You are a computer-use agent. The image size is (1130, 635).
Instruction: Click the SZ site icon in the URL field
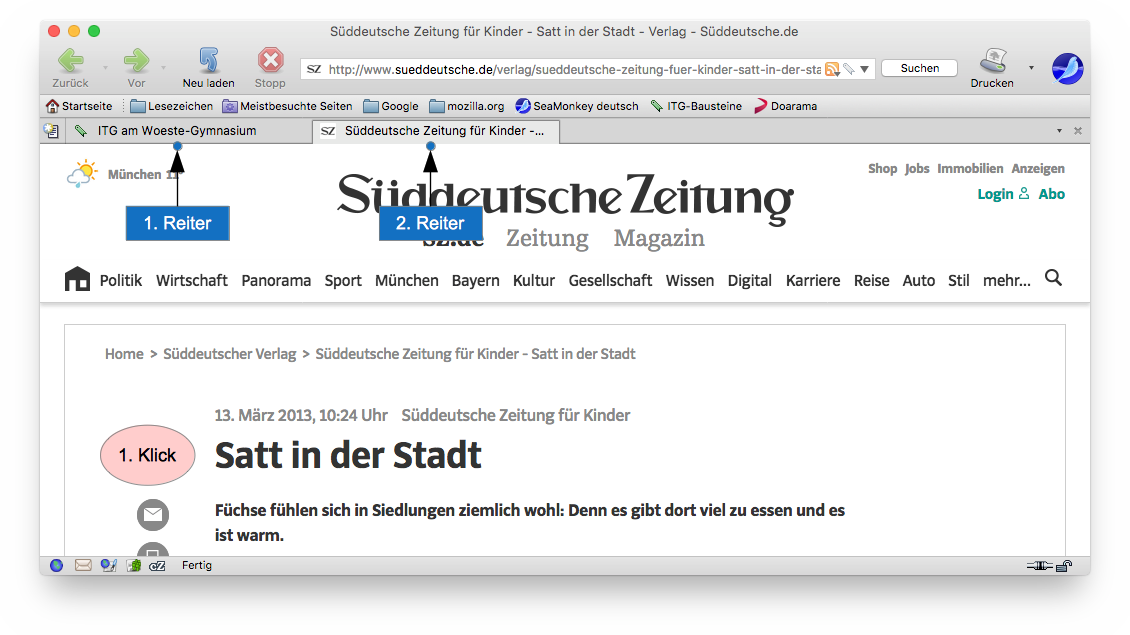point(313,69)
